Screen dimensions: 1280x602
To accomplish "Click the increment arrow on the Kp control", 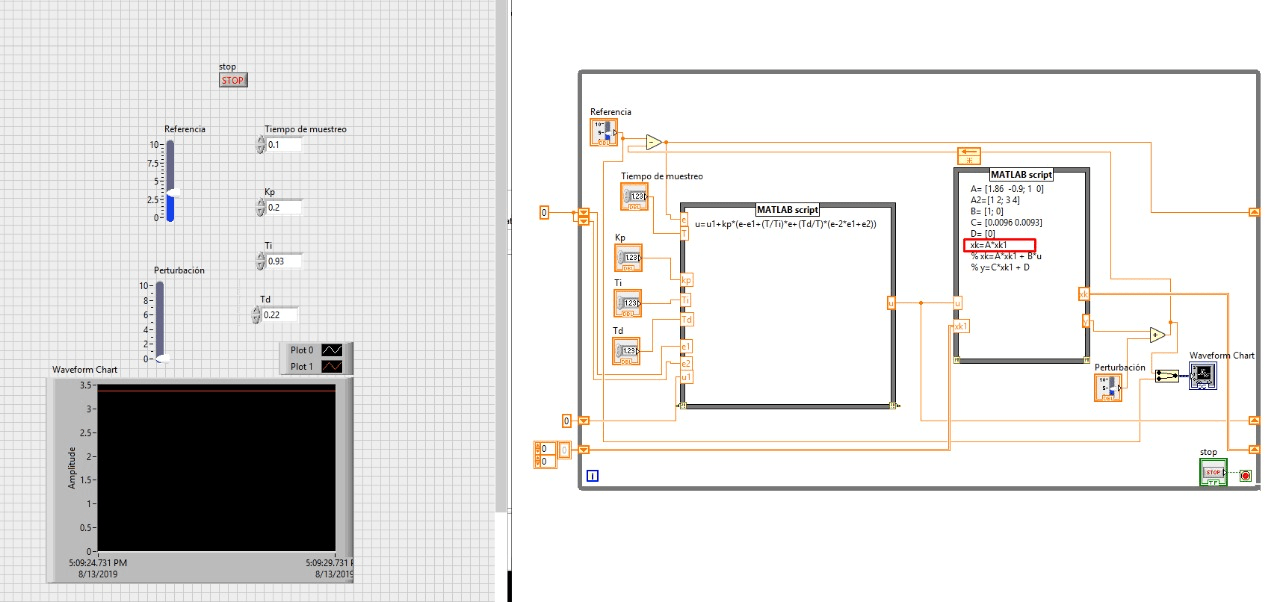I will pyautogui.click(x=258, y=202).
